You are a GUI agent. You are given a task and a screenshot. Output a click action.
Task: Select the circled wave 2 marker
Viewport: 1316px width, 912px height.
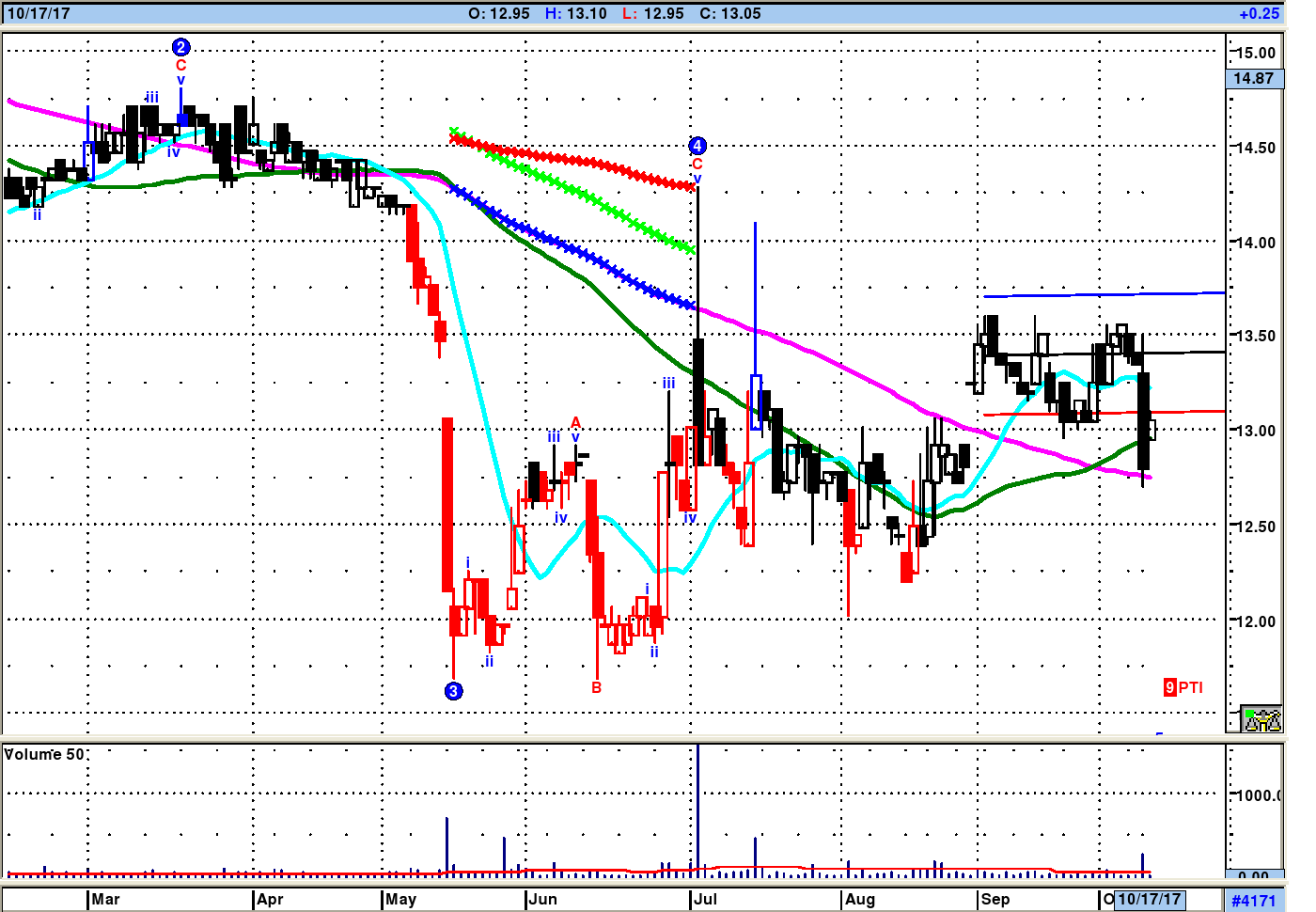click(181, 47)
